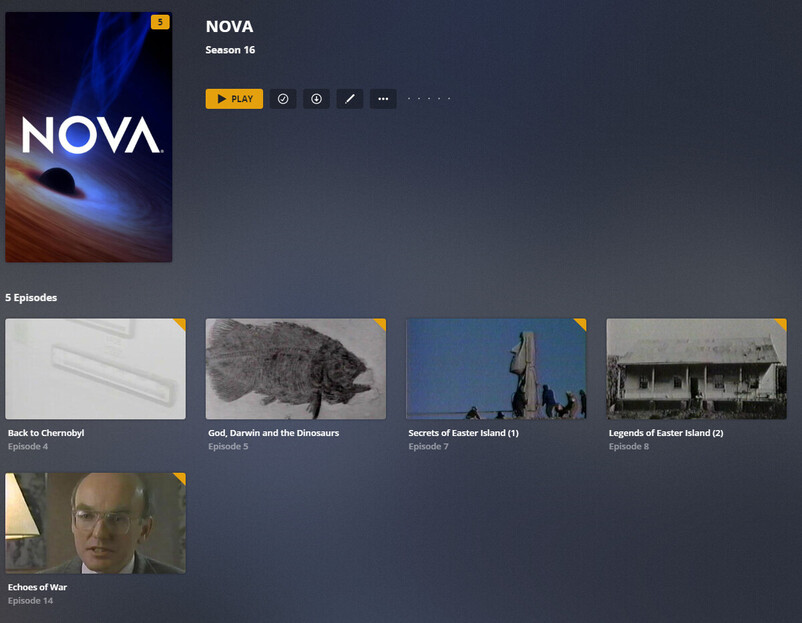
Task: Click the NOVA show title link
Action: click(229, 27)
